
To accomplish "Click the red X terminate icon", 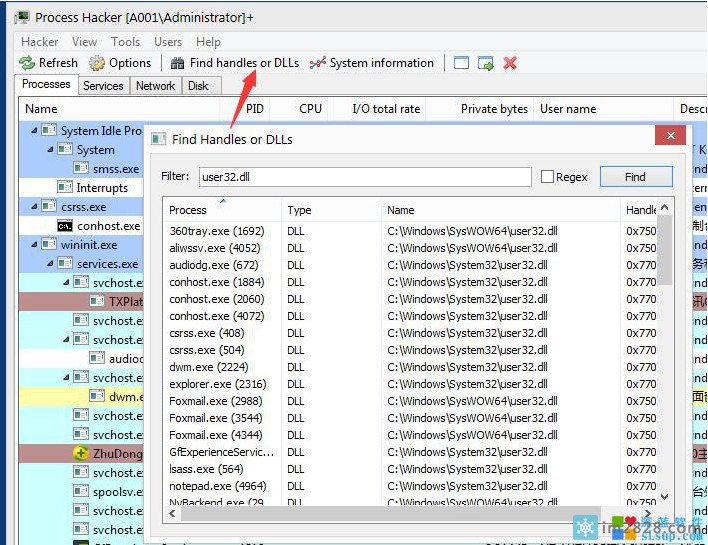I will click(x=510, y=63).
